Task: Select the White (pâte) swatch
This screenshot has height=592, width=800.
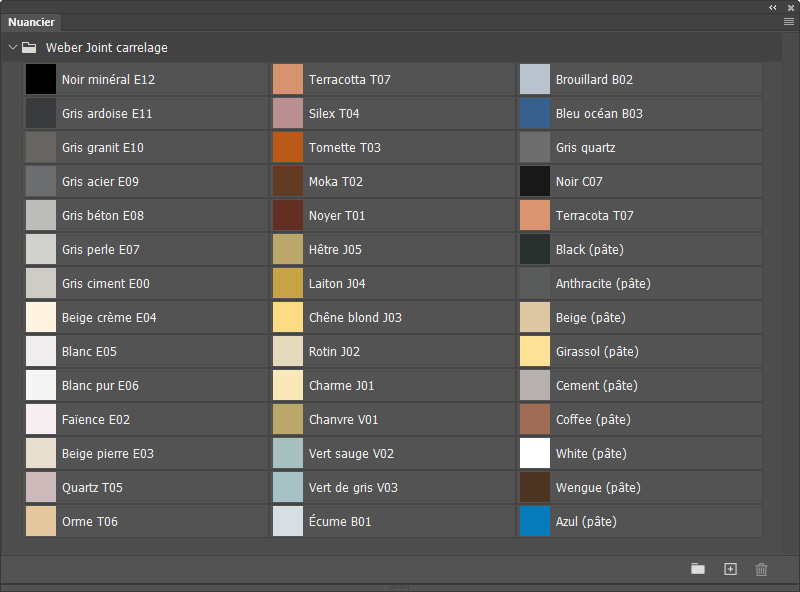Action: 535,453
